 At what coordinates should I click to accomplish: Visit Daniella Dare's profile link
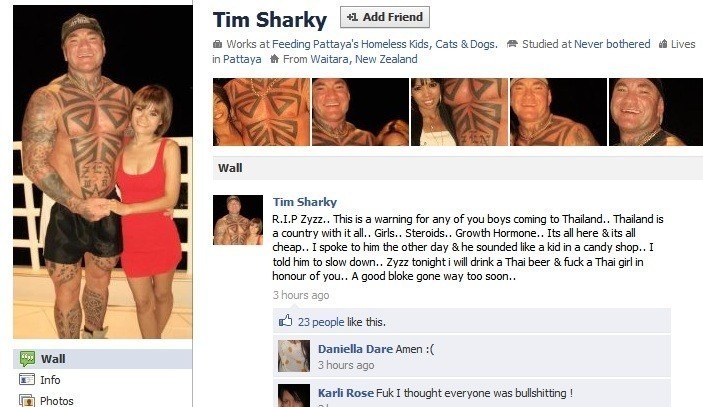[x=355, y=349]
